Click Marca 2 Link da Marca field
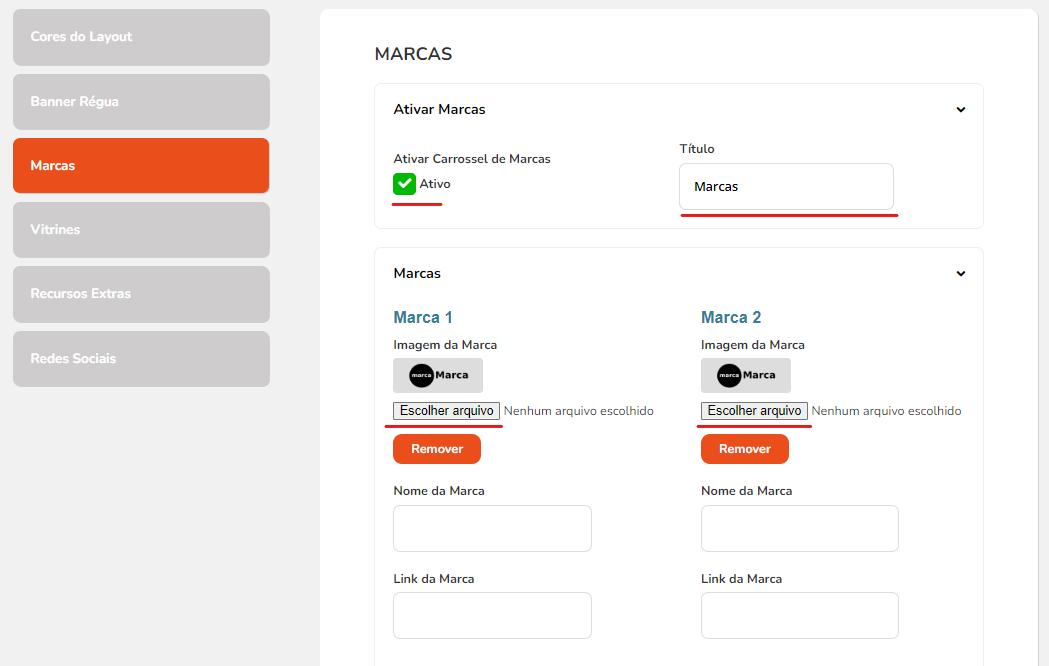This screenshot has width=1049, height=666. (x=800, y=616)
